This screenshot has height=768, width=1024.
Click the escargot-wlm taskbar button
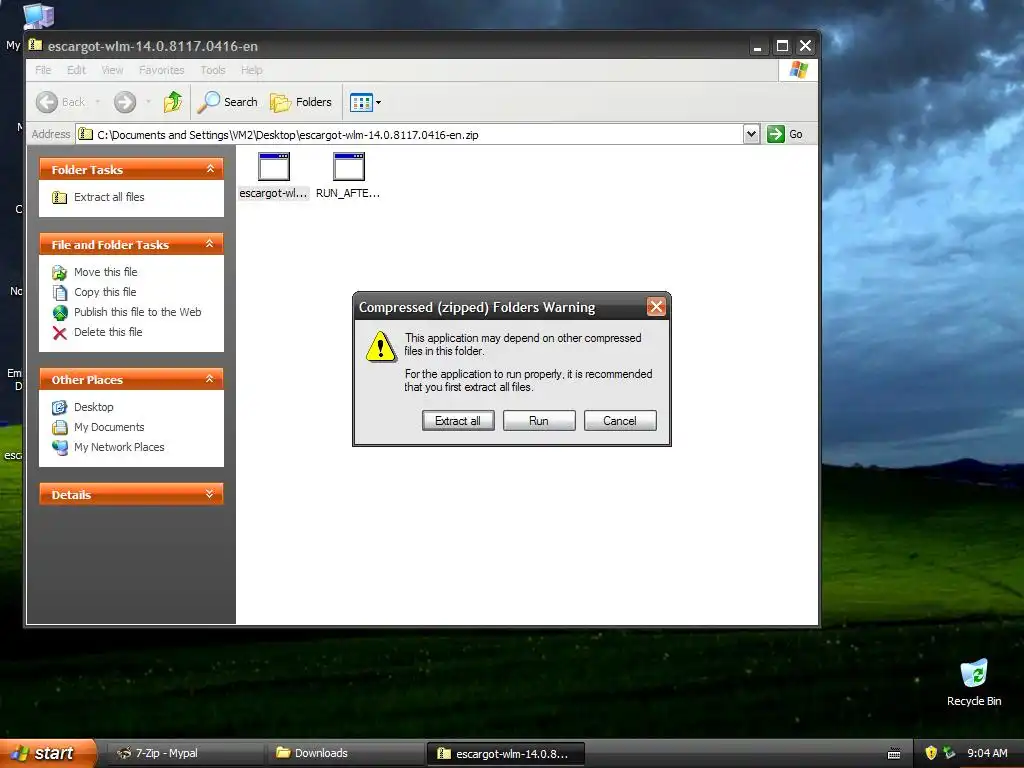(505, 753)
